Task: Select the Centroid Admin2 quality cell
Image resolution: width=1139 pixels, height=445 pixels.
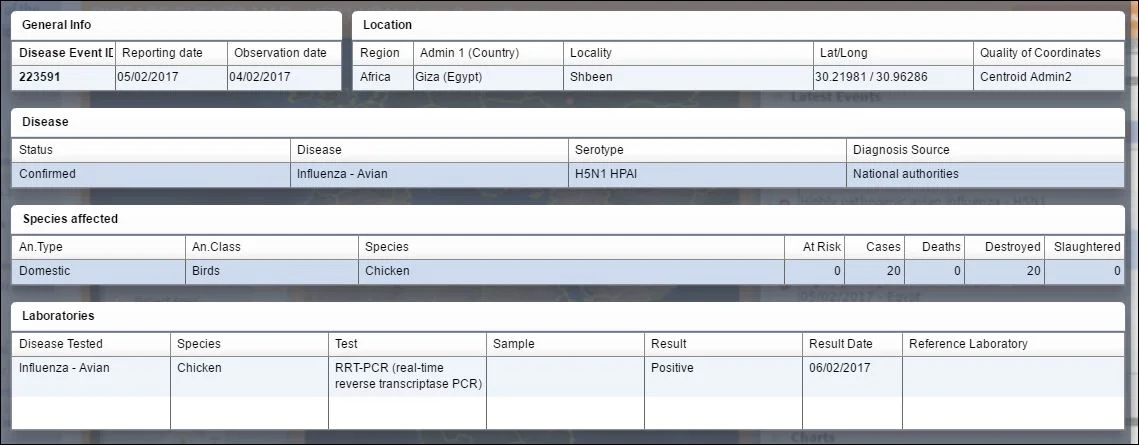Action: tap(1049, 77)
